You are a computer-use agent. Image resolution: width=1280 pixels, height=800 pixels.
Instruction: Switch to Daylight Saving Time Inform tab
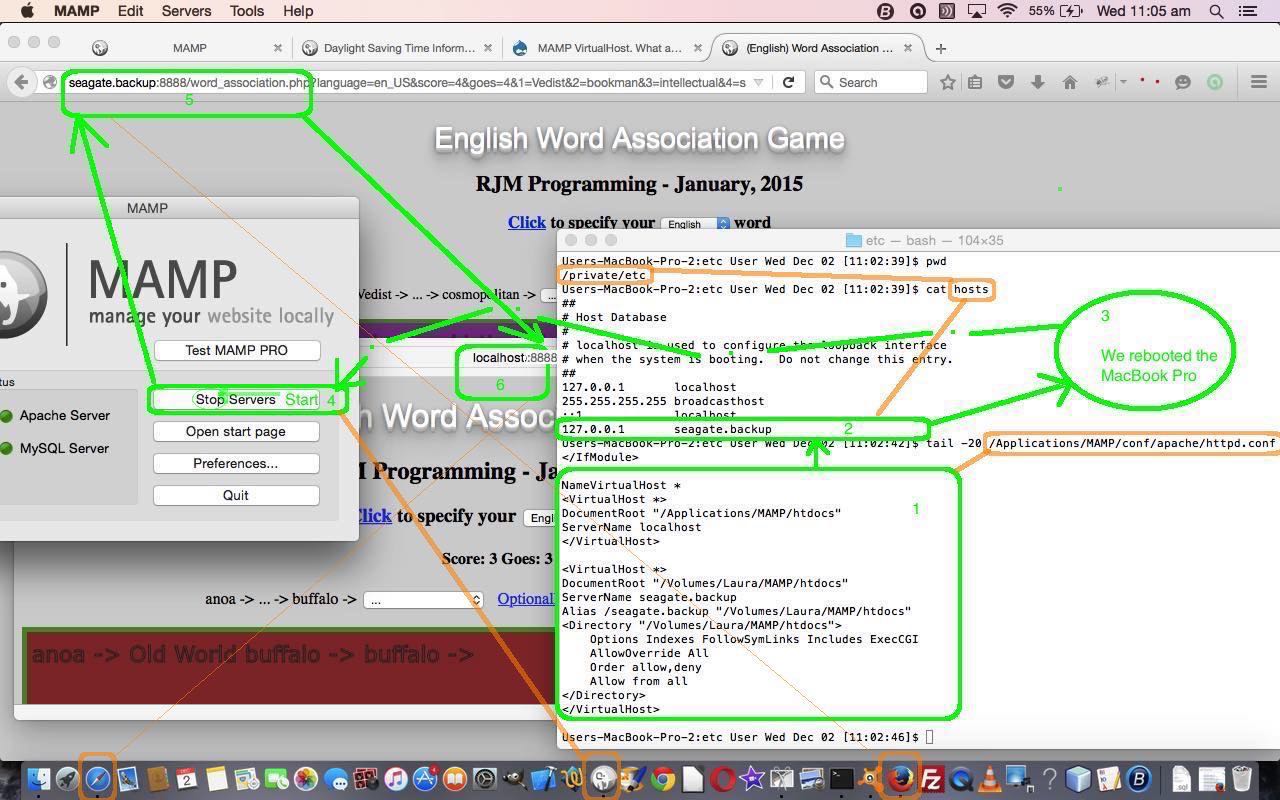tap(397, 48)
